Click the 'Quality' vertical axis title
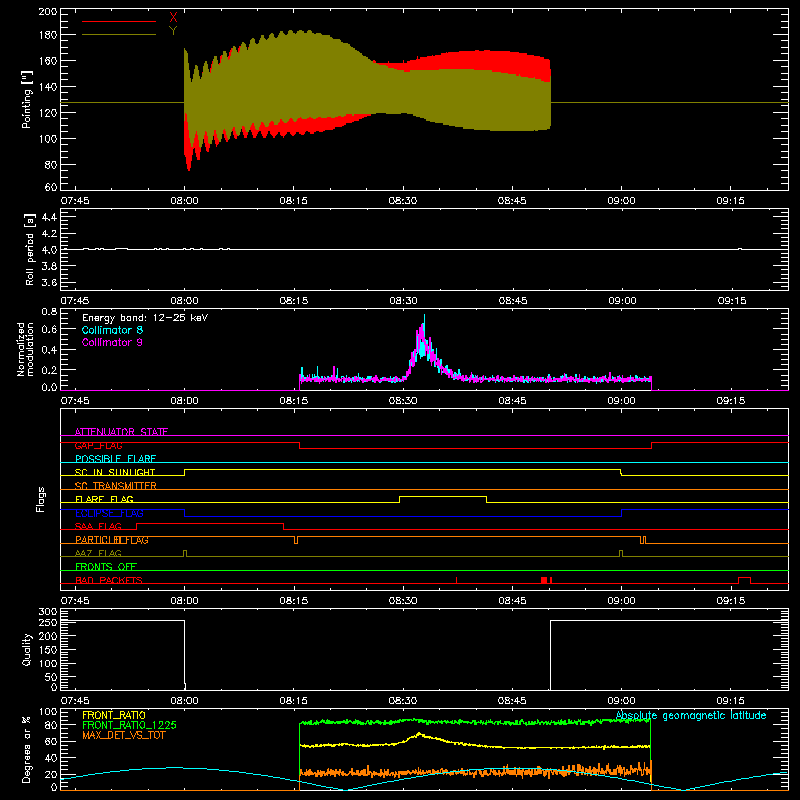Viewport: 800px width, 800px height. point(27,649)
